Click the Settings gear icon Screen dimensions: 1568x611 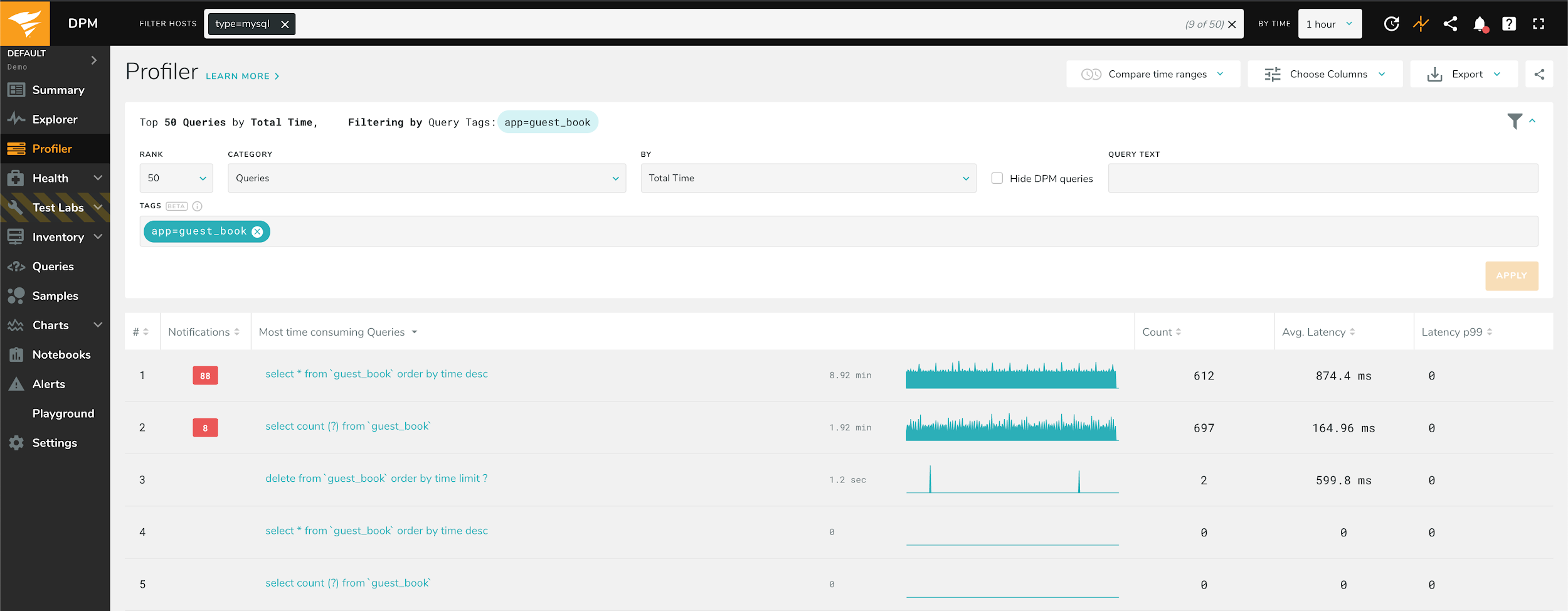(16, 442)
